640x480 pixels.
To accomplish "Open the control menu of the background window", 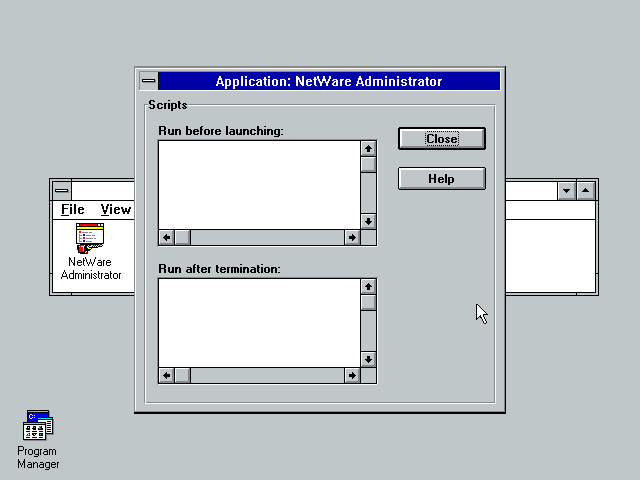I will [x=62, y=191].
